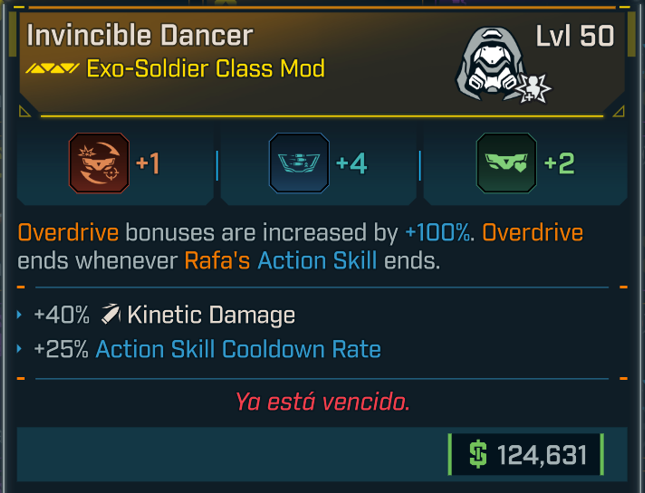The height and width of the screenshot is (493, 645).
Task: Select the +2 skill bonus label
Action: point(559,163)
